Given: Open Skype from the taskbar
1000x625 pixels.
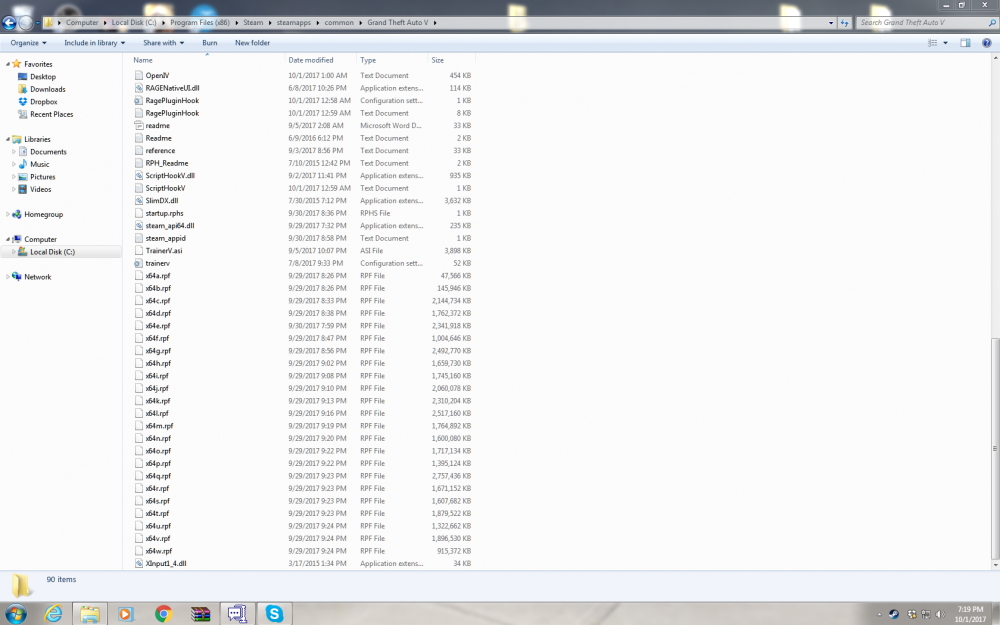Looking at the screenshot, I should [274, 614].
